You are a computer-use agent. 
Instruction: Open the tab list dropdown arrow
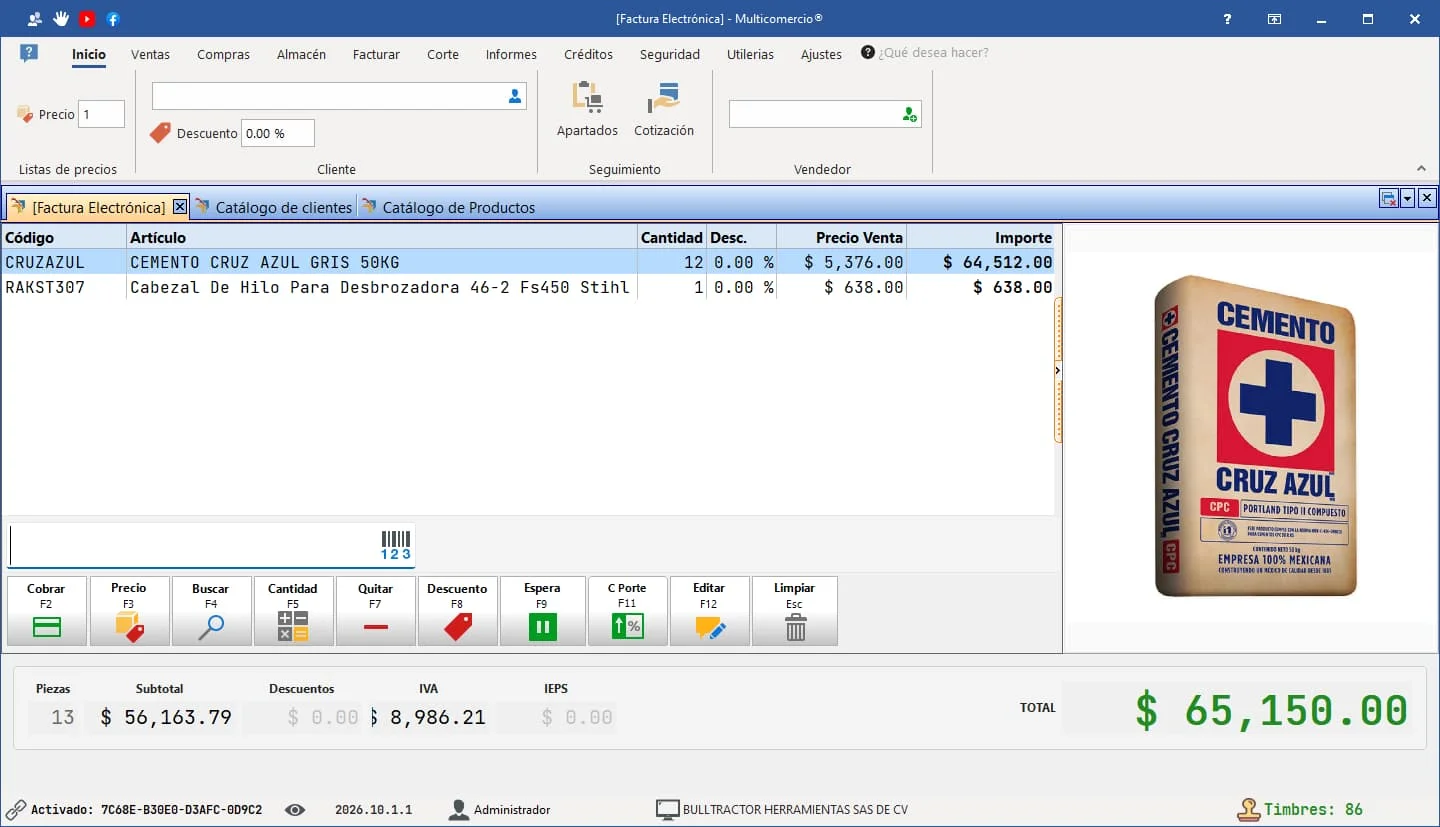[x=1408, y=198]
